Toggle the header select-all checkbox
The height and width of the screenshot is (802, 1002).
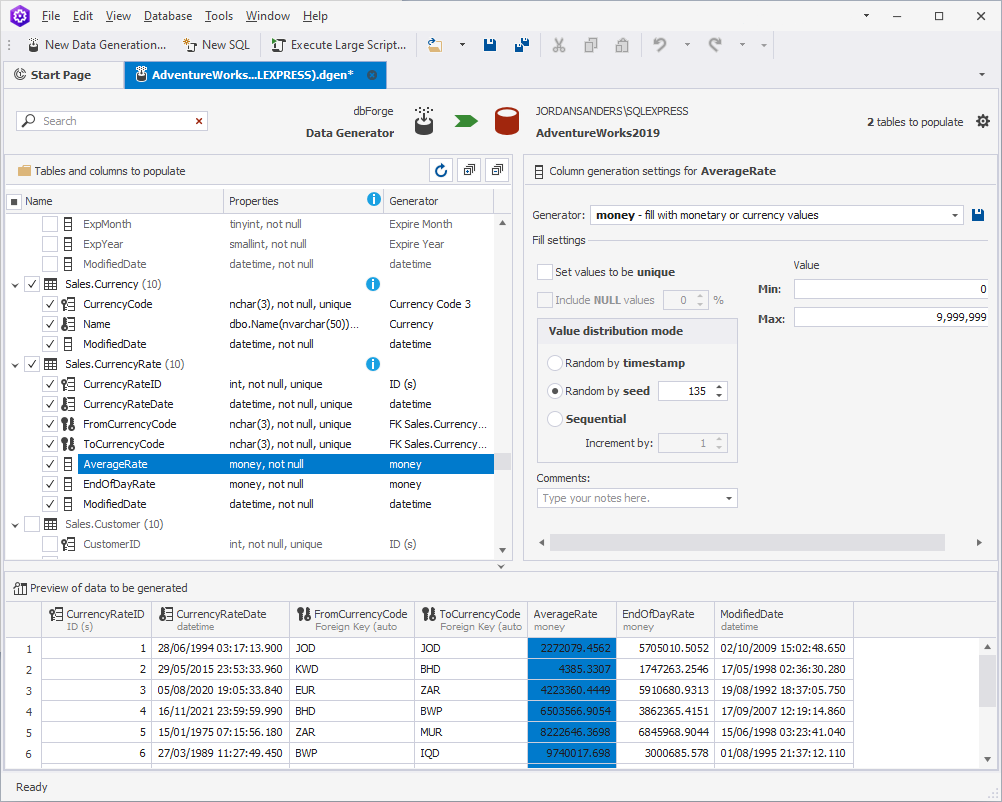(x=14, y=201)
